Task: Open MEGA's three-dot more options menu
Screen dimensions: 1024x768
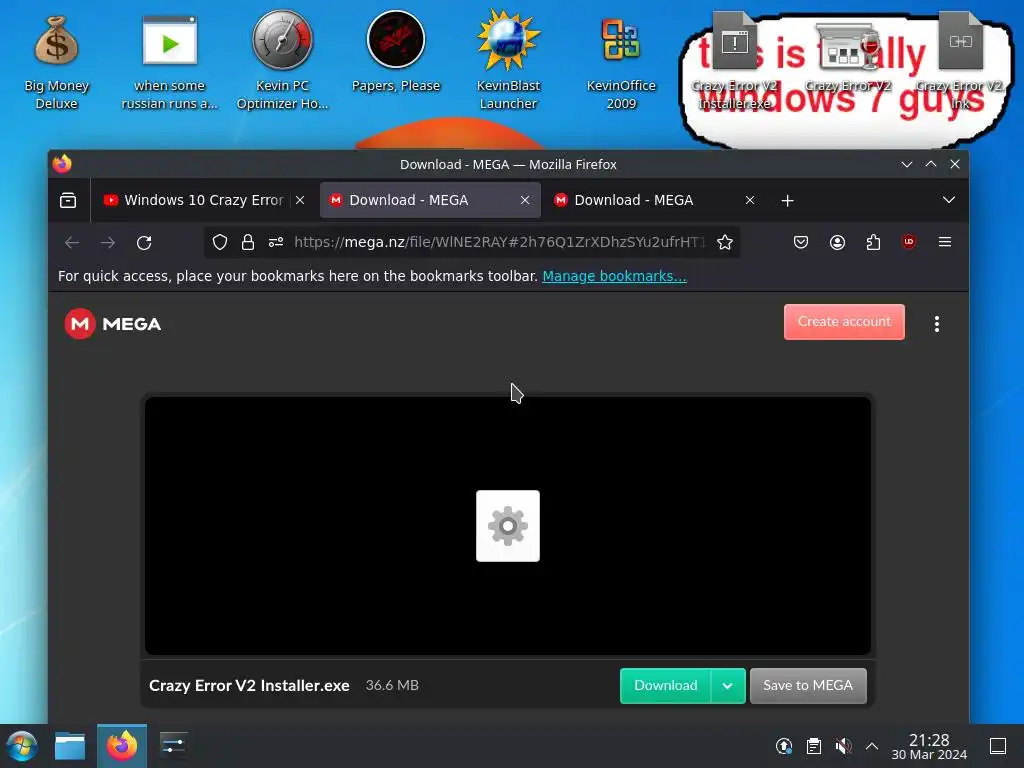Action: tap(936, 324)
